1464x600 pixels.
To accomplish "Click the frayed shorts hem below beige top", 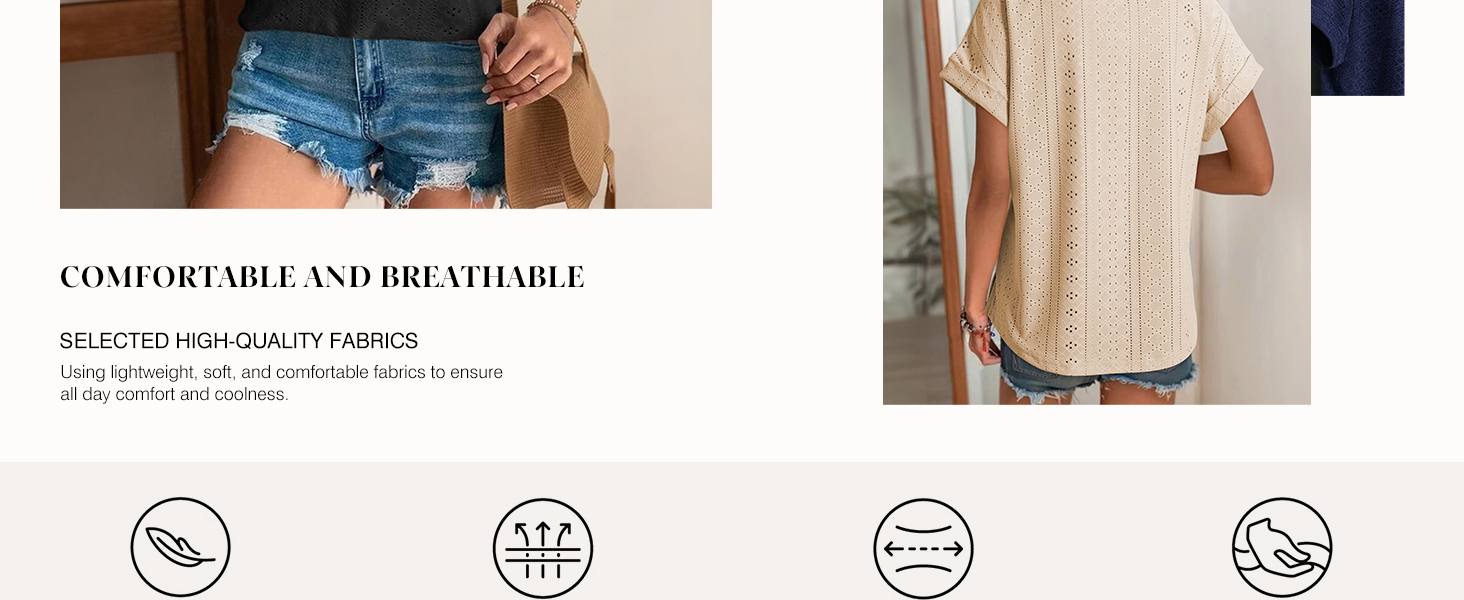I will 1100,383.
